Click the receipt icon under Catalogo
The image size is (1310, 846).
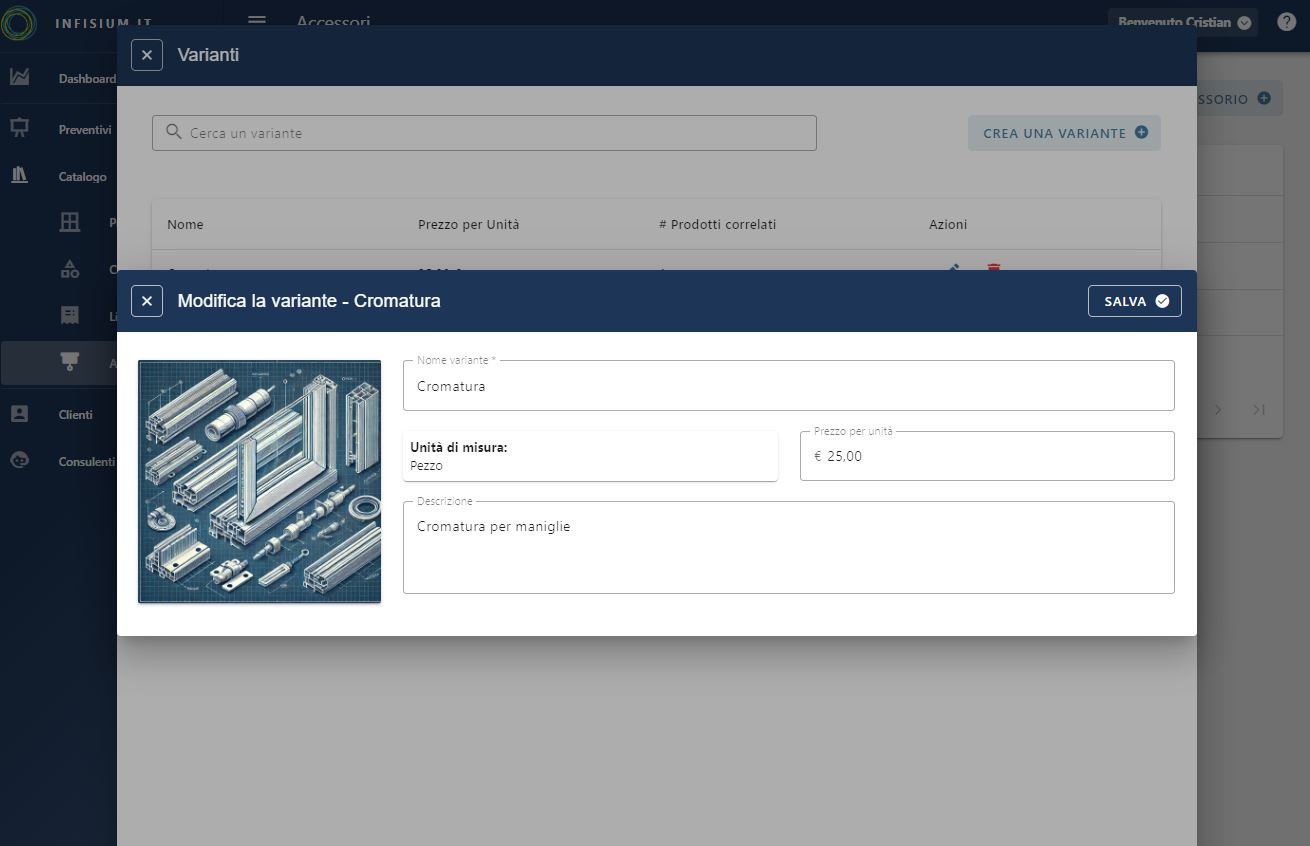[x=70, y=316]
